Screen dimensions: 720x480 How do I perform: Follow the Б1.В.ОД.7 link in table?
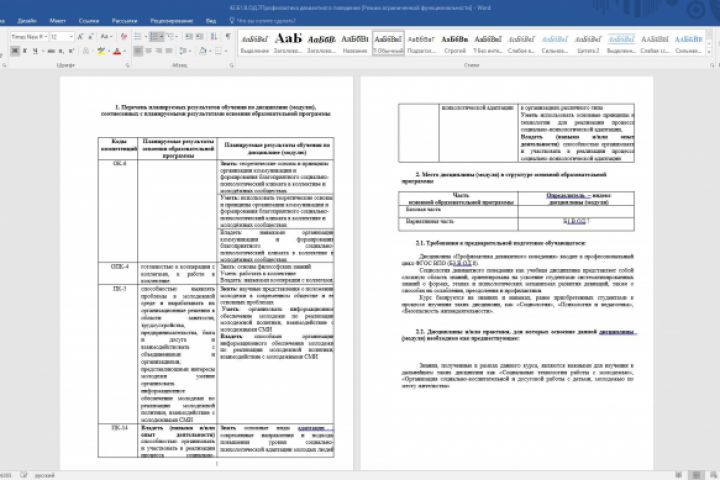tap(576, 221)
